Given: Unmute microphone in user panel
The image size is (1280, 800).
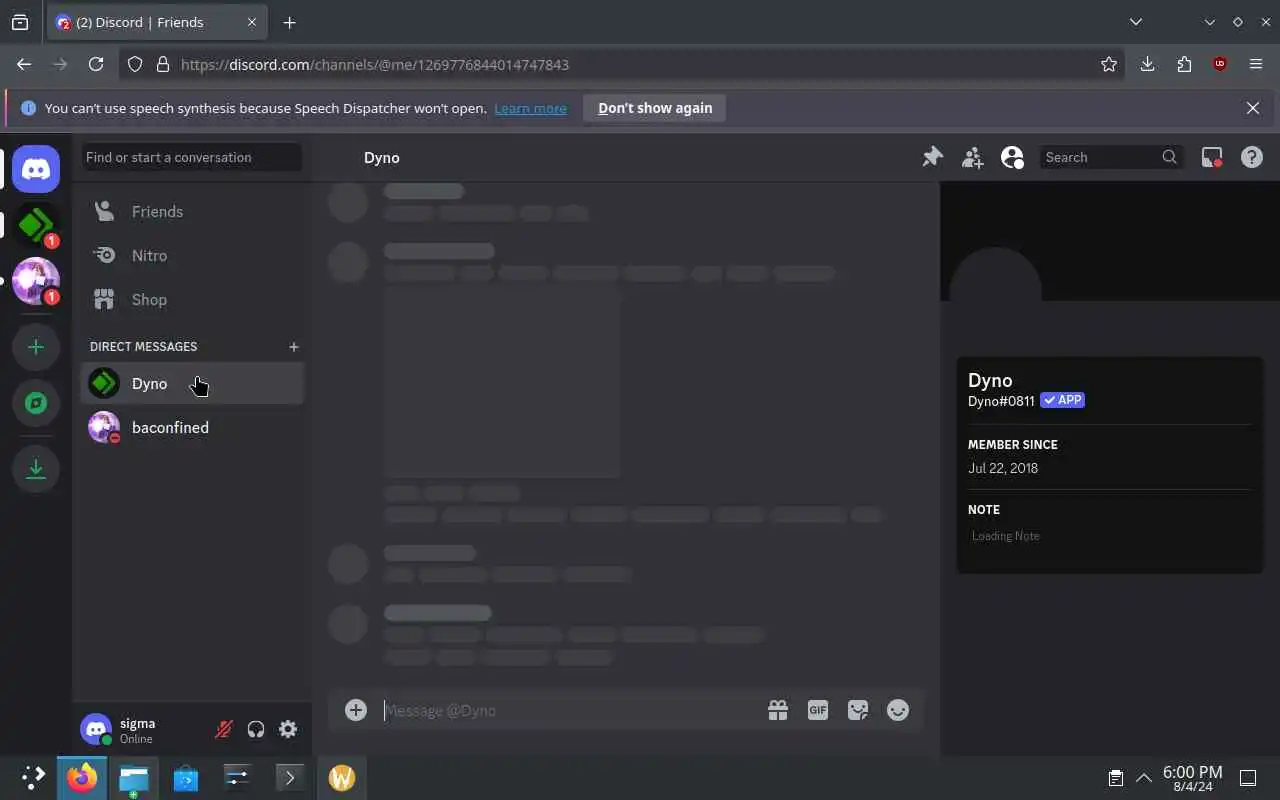Looking at the screenshot, I should (224, 729).
